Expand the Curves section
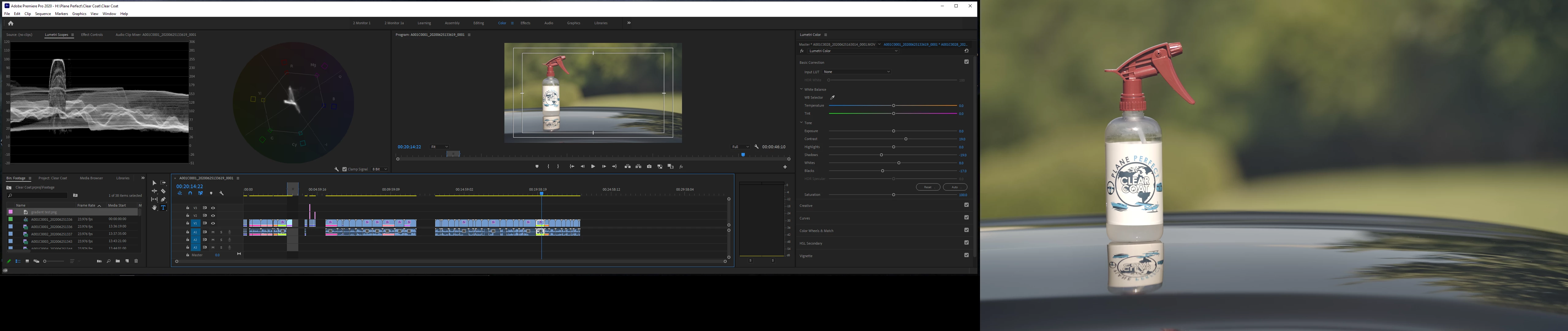This screenshot has width=1568, height=331. pyautogui.click(x=805, y=218)
